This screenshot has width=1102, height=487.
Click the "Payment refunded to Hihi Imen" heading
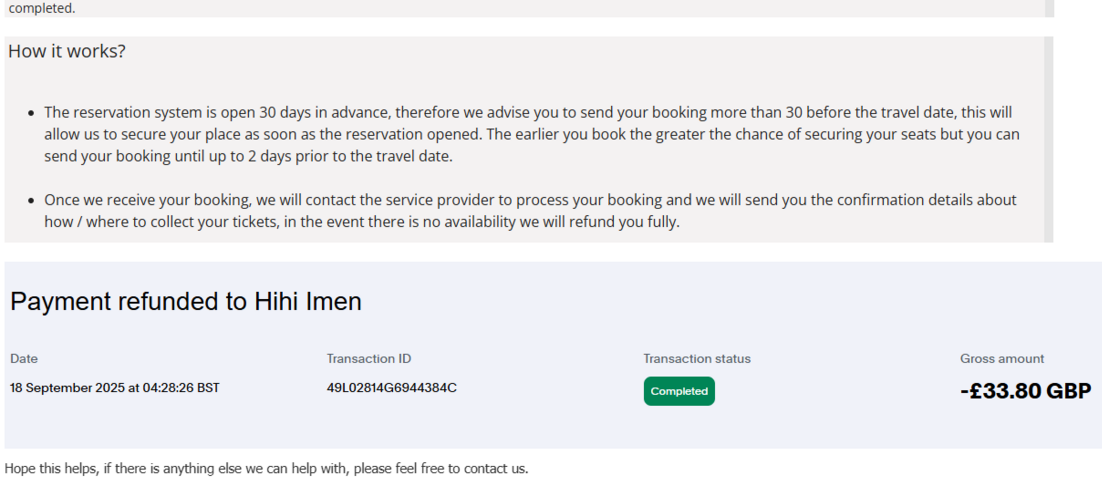click(x=186, y=301)
